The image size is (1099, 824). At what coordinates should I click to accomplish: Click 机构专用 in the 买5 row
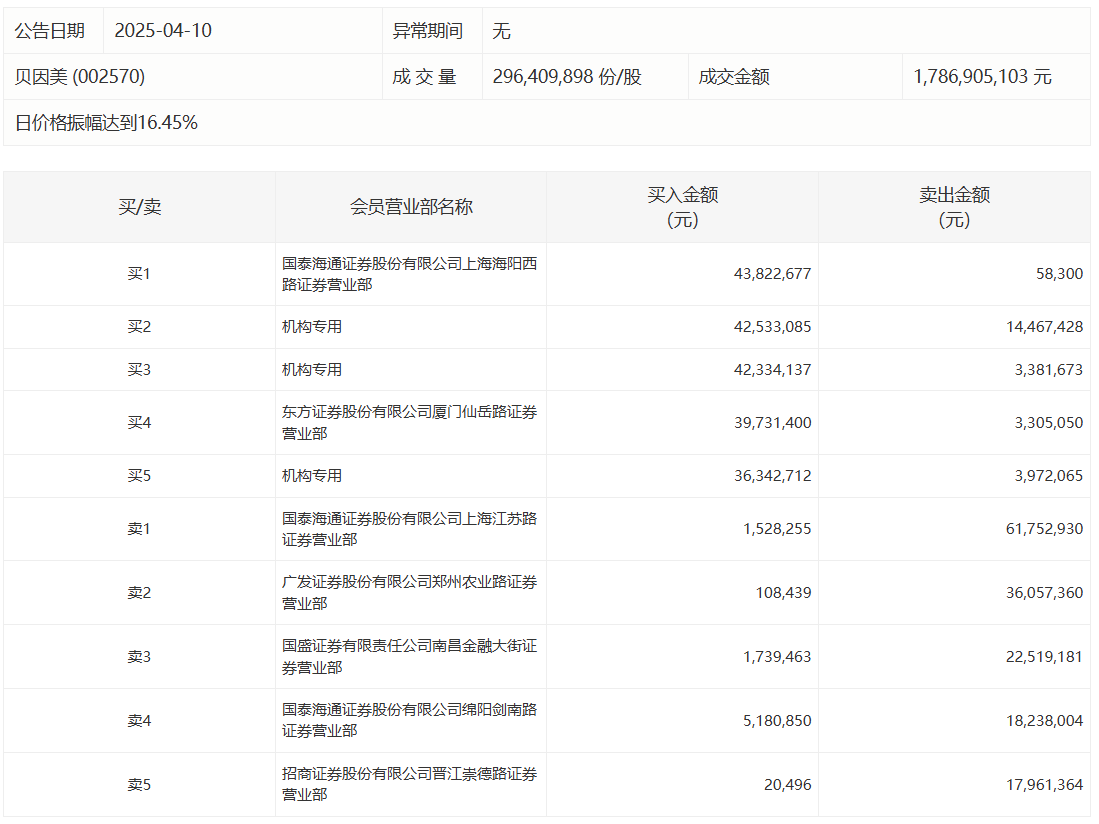(x=312, y=476)
